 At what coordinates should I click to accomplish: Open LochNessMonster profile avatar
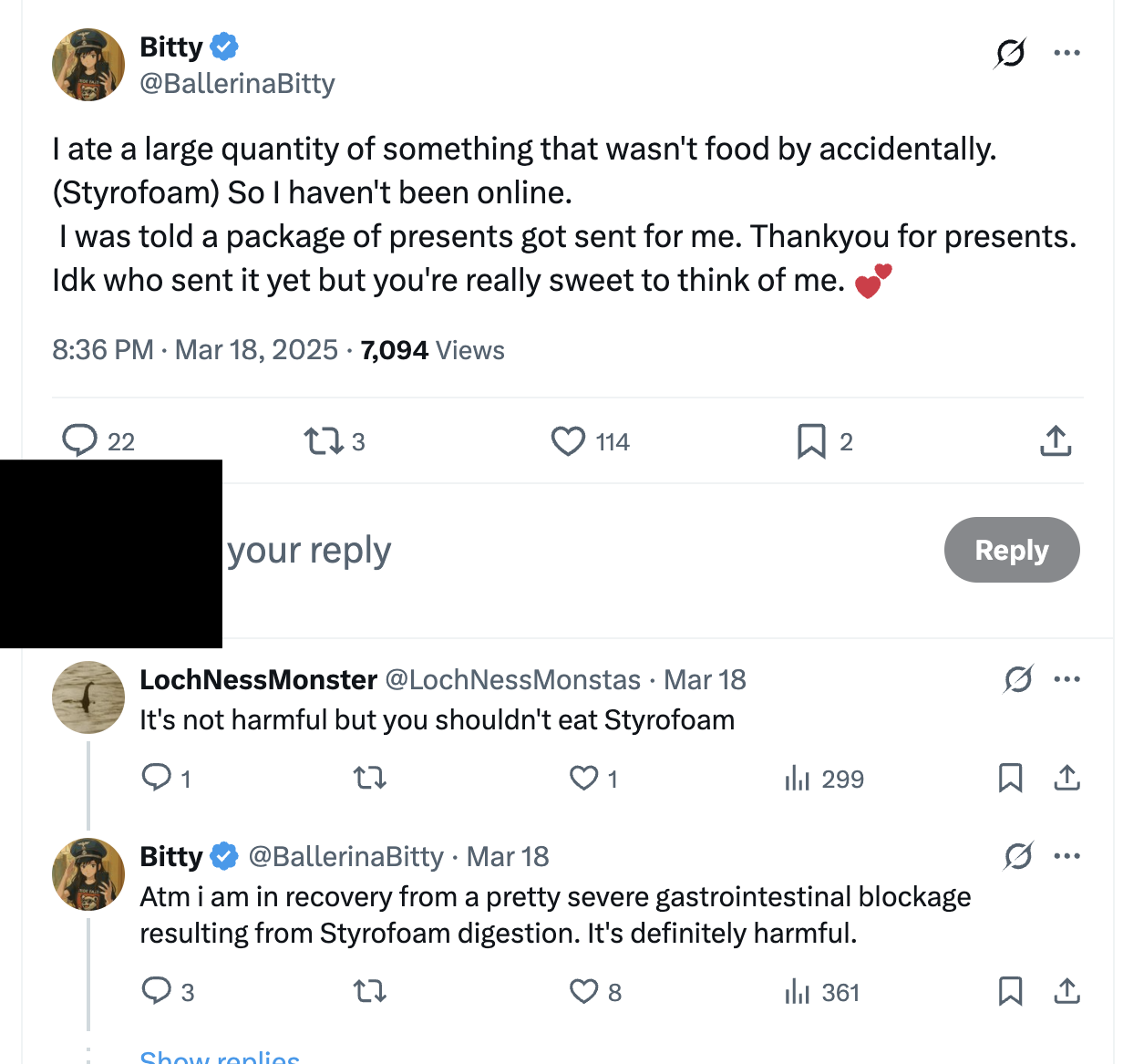88,697
